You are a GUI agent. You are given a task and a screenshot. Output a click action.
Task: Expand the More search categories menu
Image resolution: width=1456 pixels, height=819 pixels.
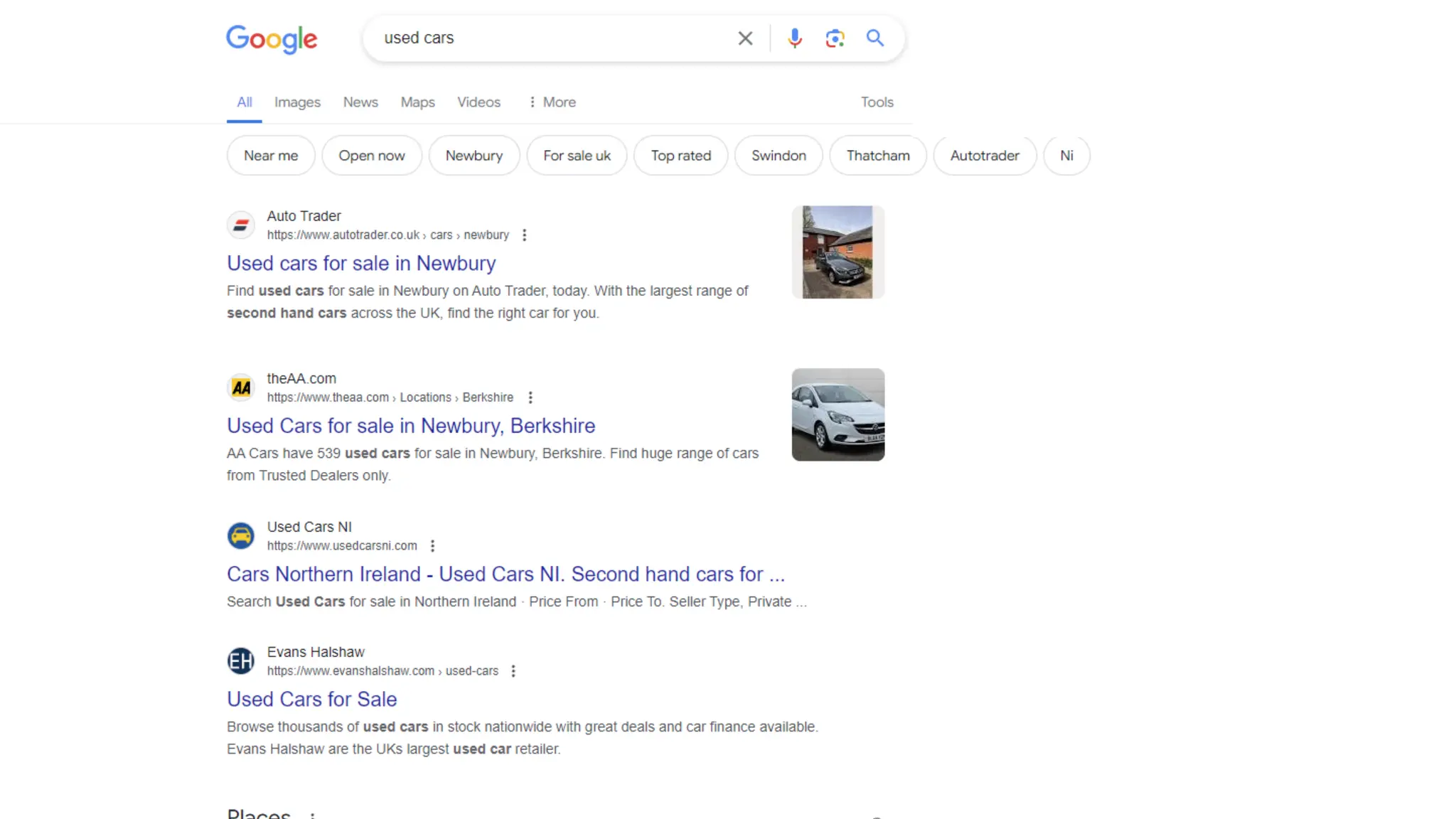[552, 102]
